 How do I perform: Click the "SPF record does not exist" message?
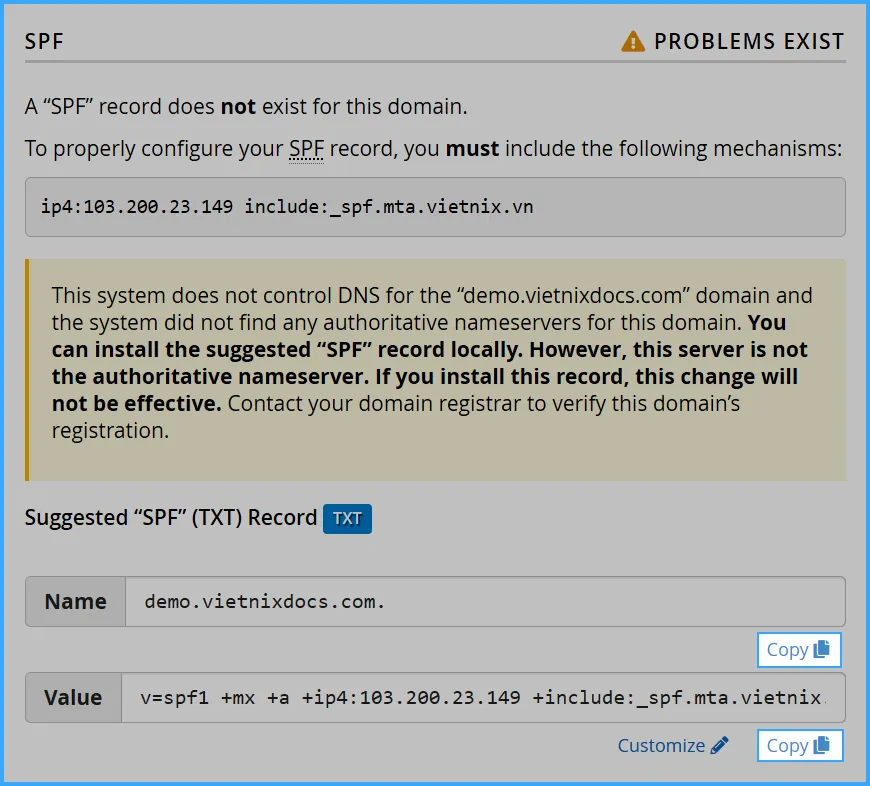click(246, 106)
